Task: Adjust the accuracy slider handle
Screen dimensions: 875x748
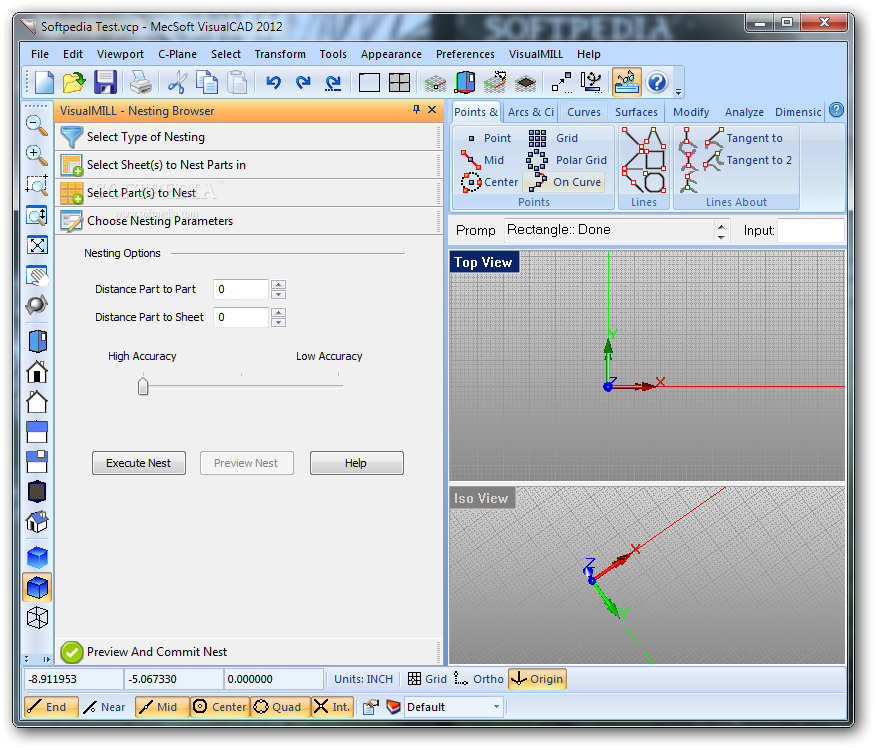Action: (143, 386)
